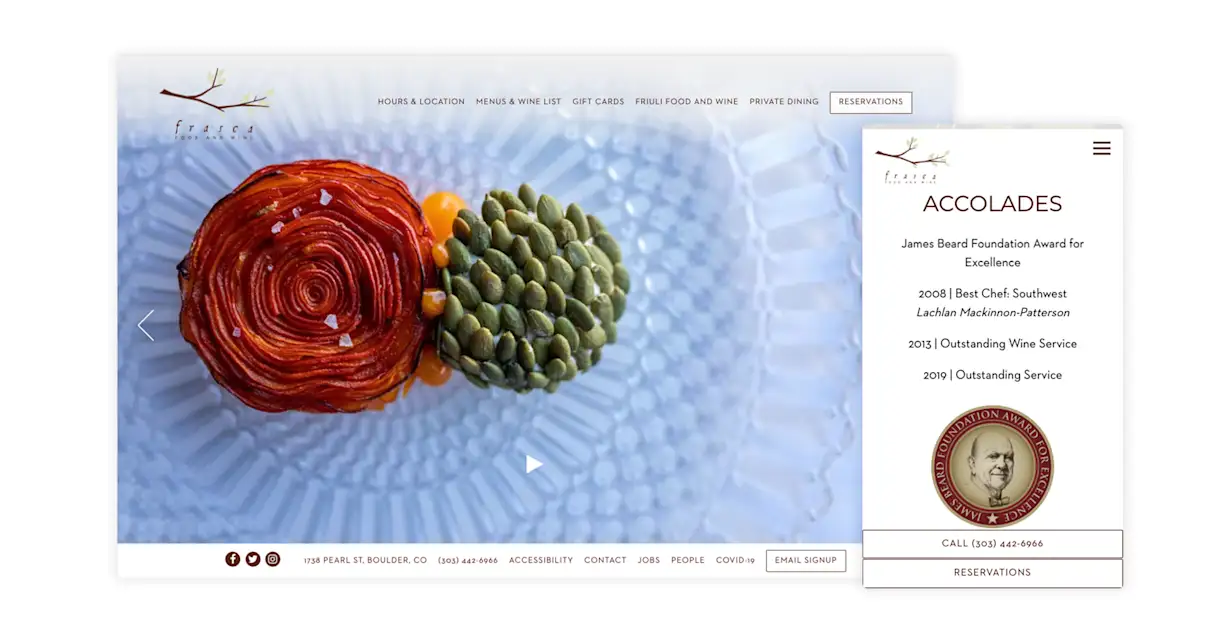Open Menus & Wine List
This screenshot has height=633, width=1219.
[x=518, y=102]
